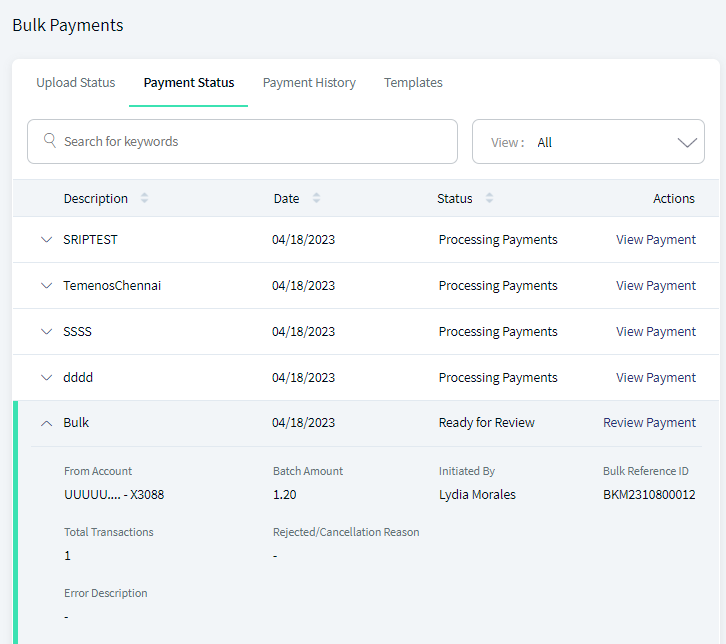Click the Date column header
The width and height of the screenshot is (726, 644).
(286, 199)
